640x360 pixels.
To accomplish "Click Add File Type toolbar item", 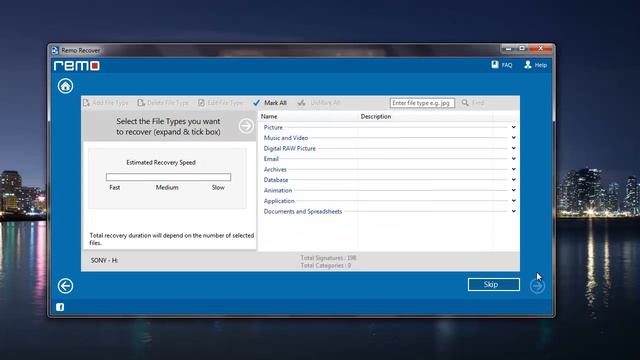I will pyautogui.click(x=106, y=103).
